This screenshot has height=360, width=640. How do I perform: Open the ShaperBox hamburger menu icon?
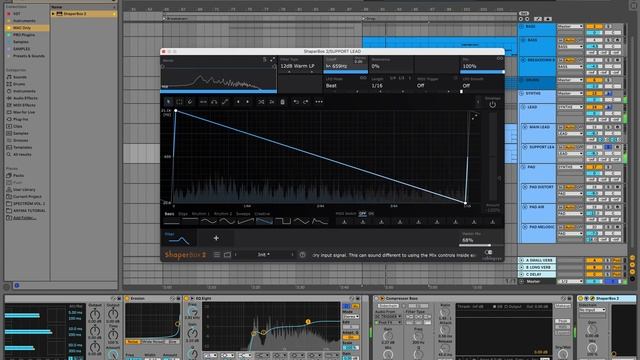coord(217,255)
